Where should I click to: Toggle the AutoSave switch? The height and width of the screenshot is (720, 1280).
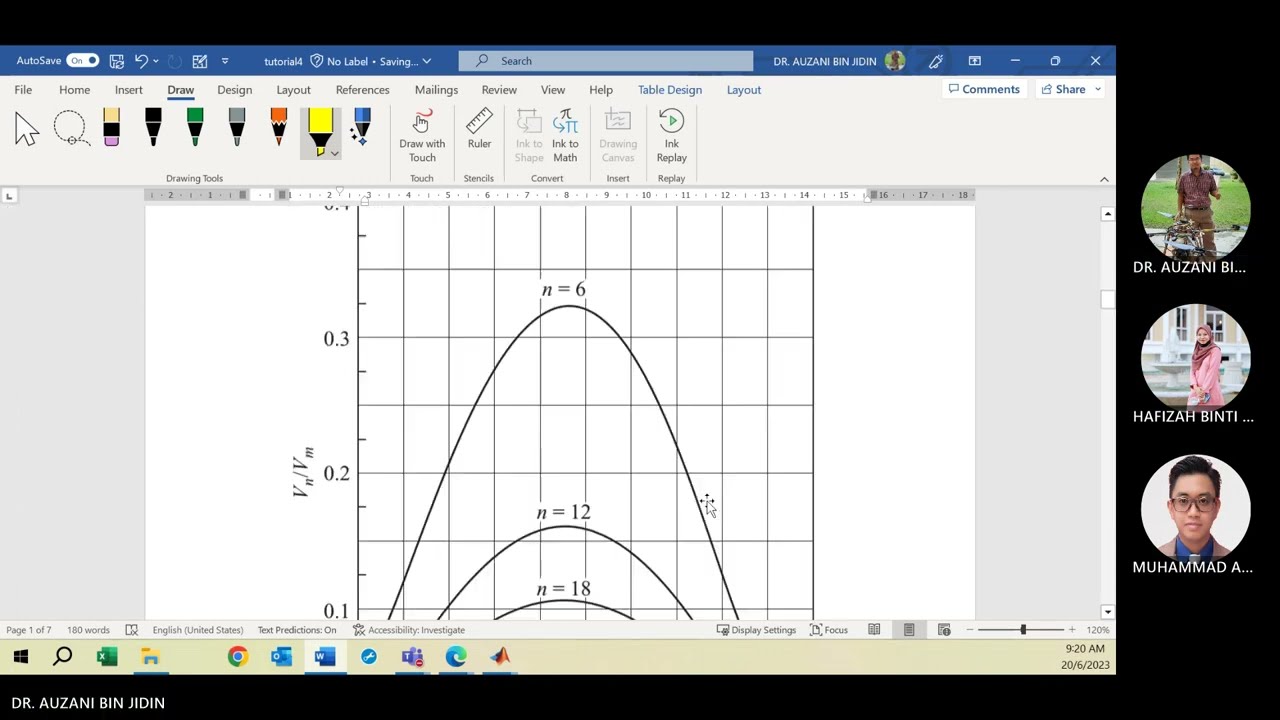click(83, 61)
